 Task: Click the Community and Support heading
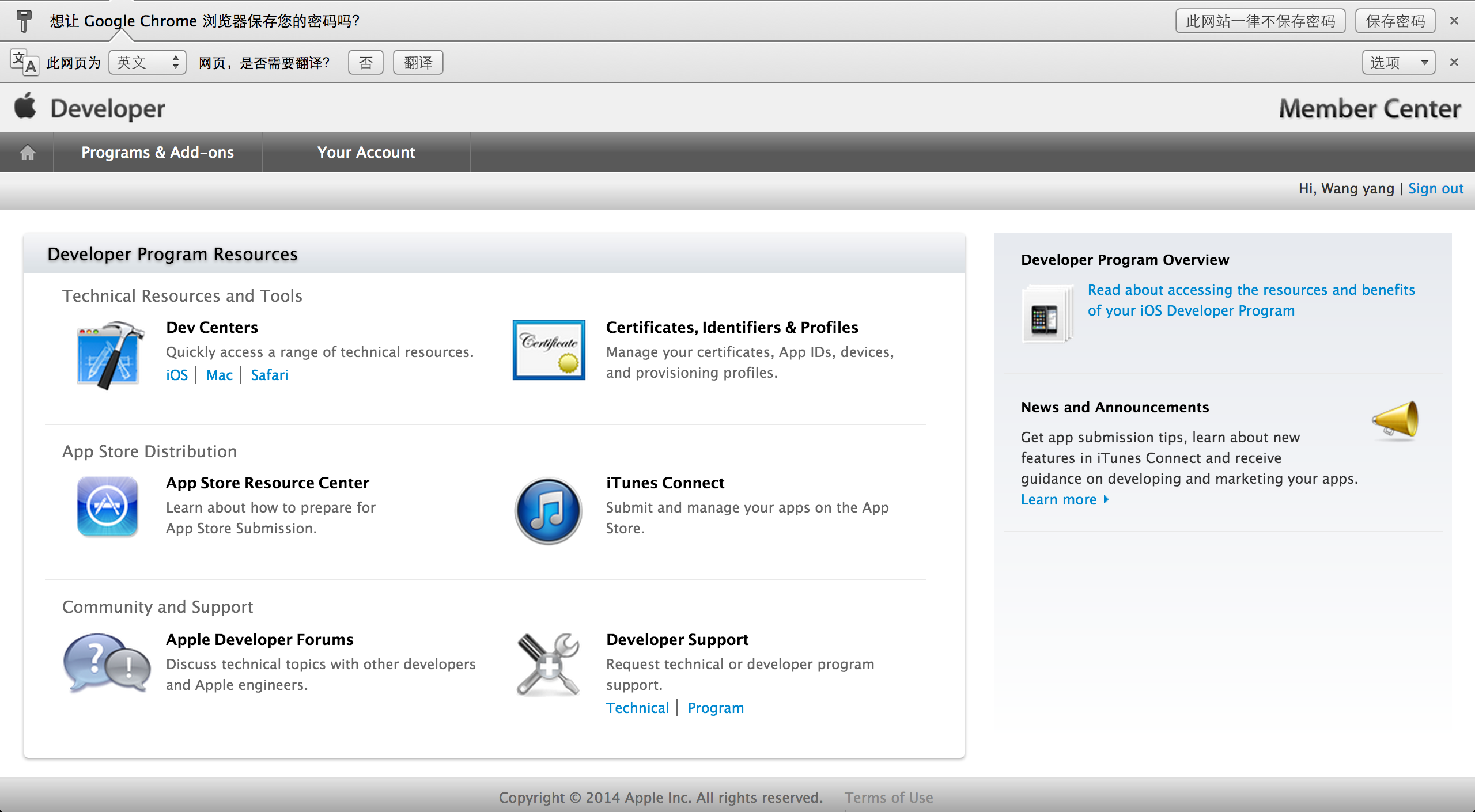tap(158, 606)
